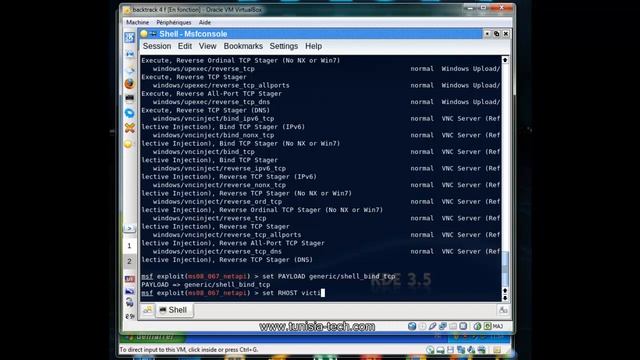This screenshot has width=640, height=360.
Task: Click outer VirtualBox floppy status icon
Action: [450, 350]
